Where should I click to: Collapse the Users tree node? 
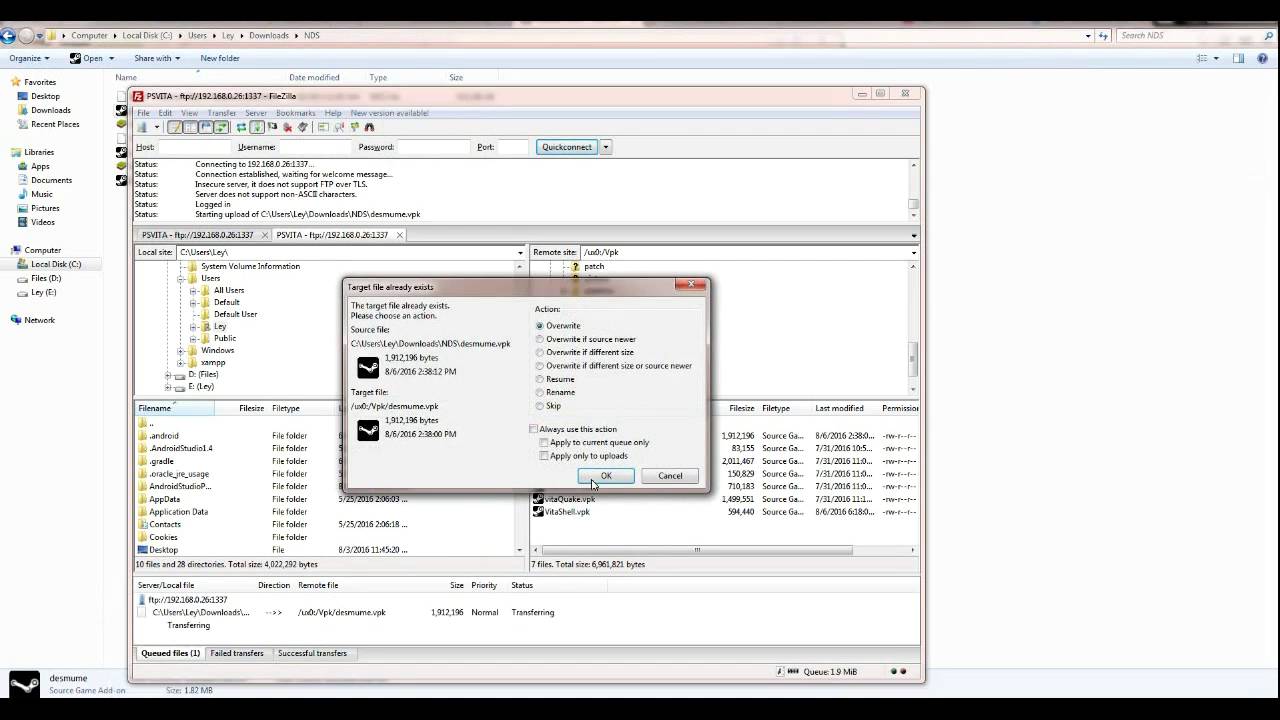point(181,279)
